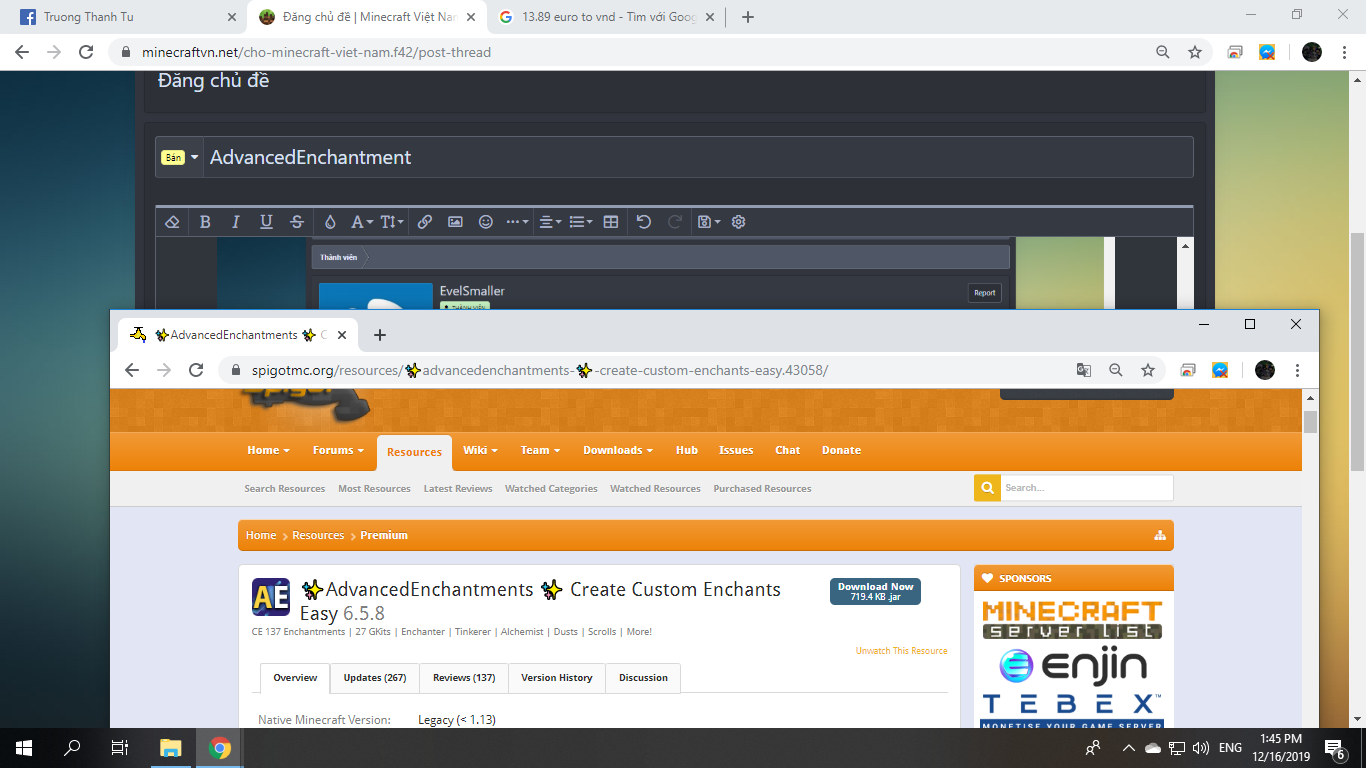Click the Download Now button
Viewport: 1366px width, 768px height.
coord(875,591)
